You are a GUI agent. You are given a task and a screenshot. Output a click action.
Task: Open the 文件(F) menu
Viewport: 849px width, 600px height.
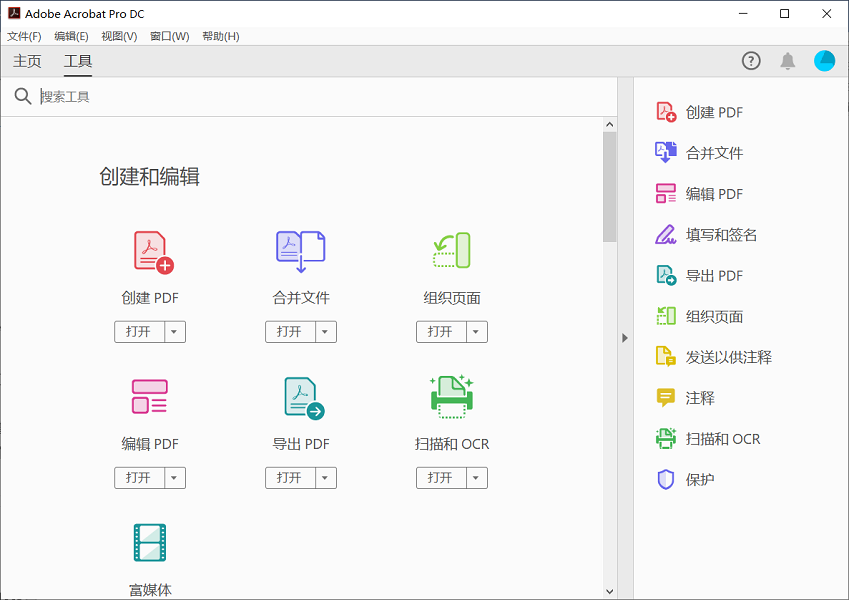click(x=24, y=36)
